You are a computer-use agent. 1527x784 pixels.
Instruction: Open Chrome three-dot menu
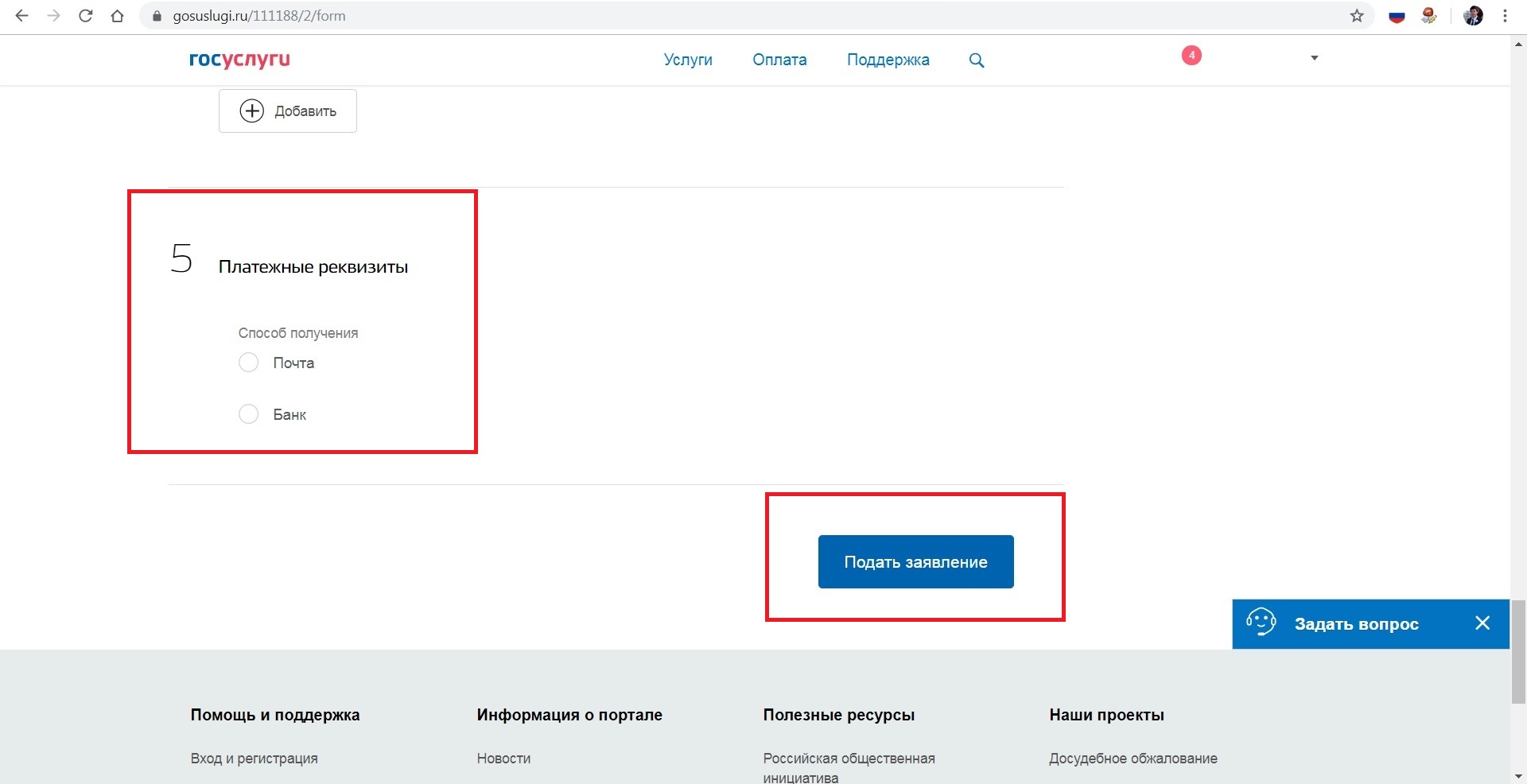click(x=1505, y=16)
